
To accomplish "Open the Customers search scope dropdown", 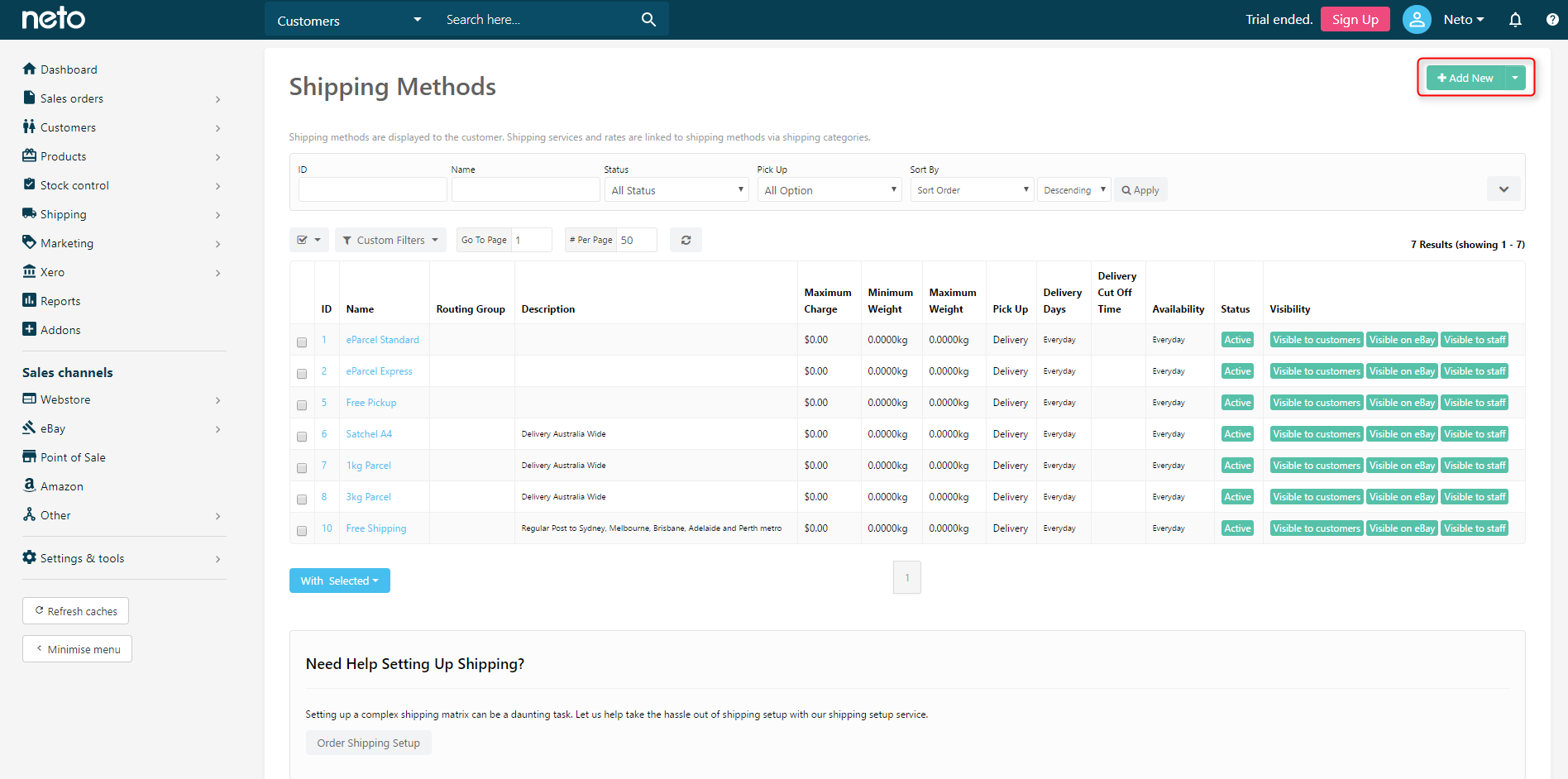I will tap(349, 20).
